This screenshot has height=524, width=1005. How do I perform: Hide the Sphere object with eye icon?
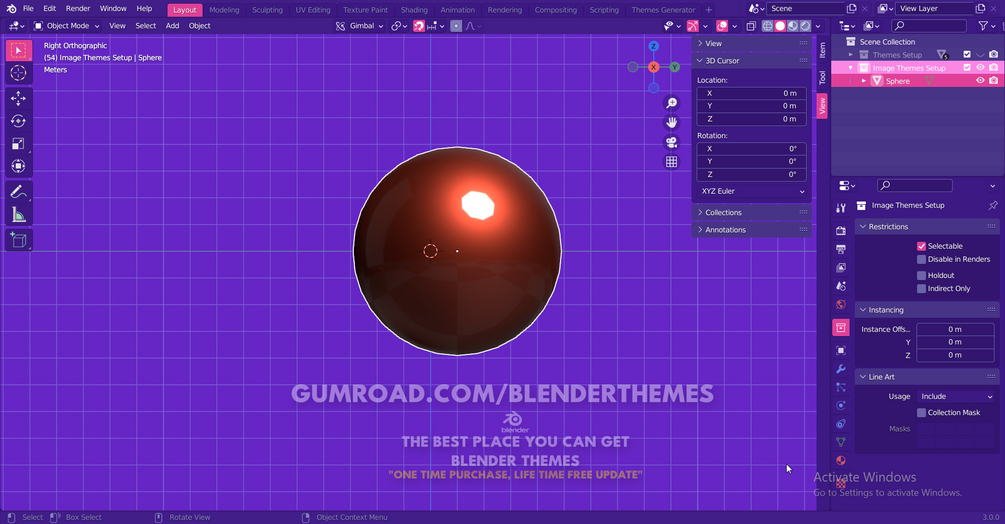coord(980,81)
